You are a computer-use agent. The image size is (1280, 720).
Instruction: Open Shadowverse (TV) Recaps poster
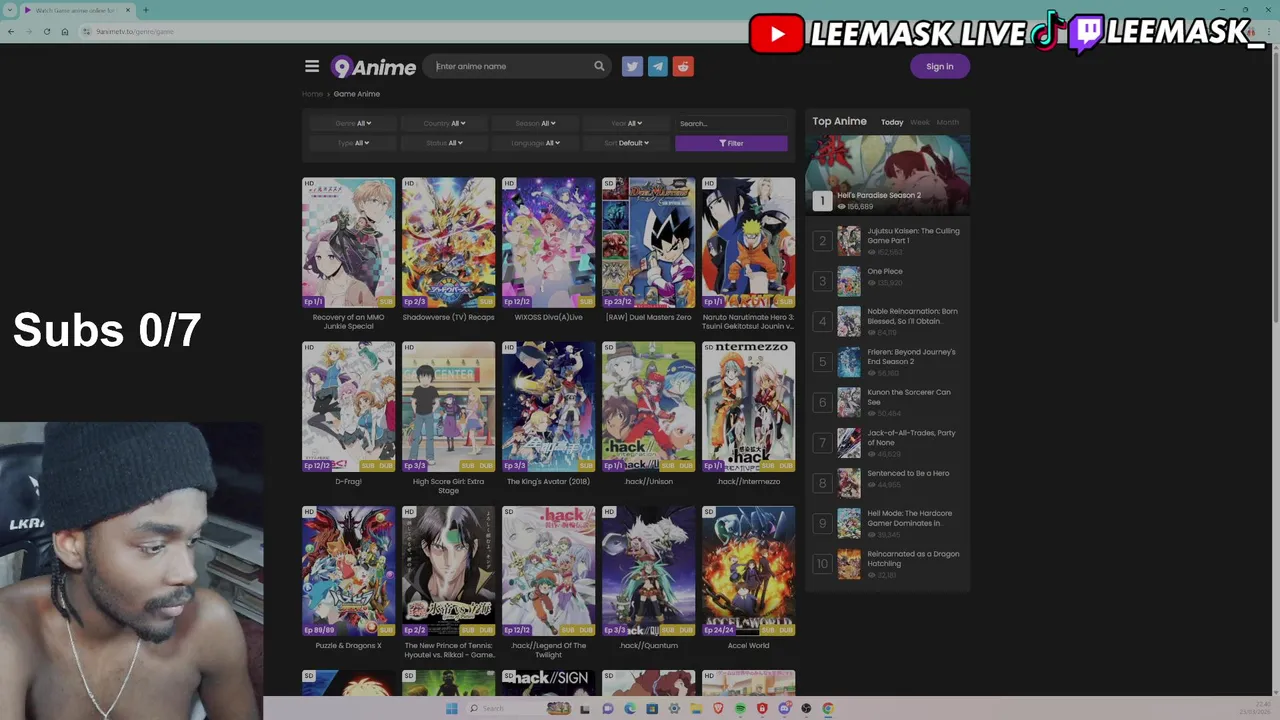click(448, 242)
